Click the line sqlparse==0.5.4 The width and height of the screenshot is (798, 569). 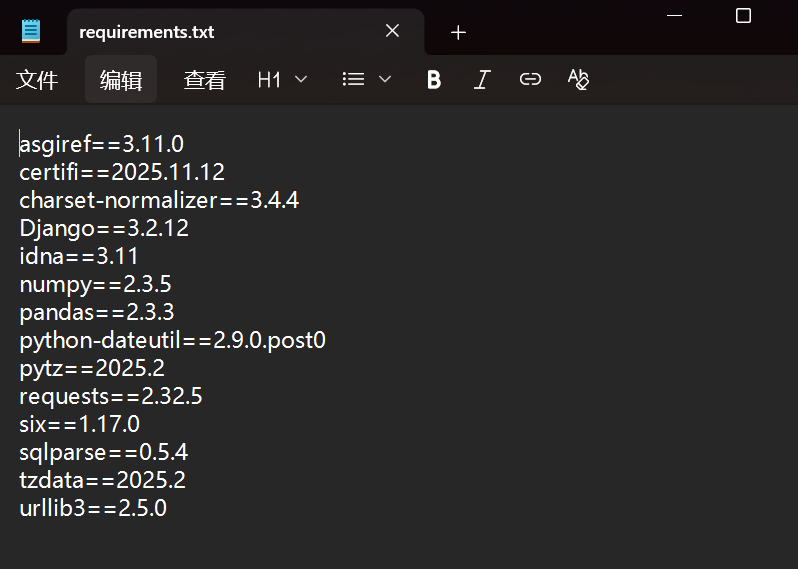point(103,452)
